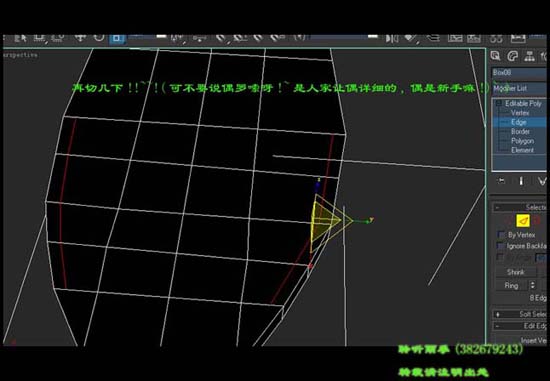Enable the By Vertex checkbox
This screenshot has width=550, height=381.
tap(501, 235)
